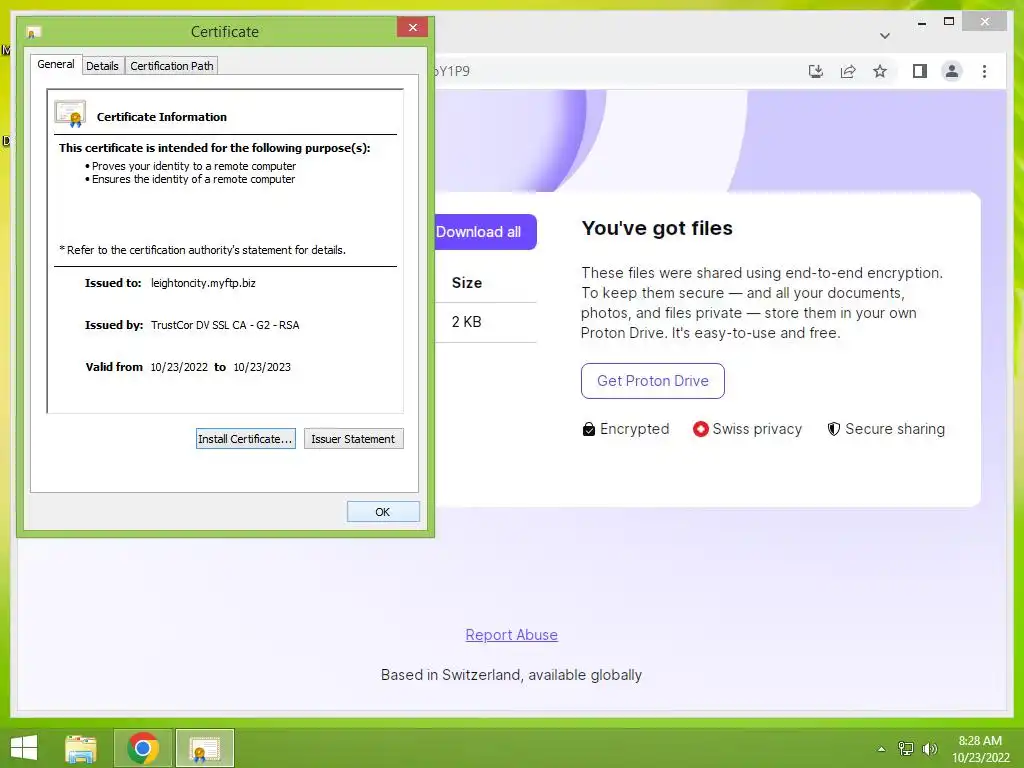Click the Chrome install app icon
1024x768 pixels.
coord(816,71)
